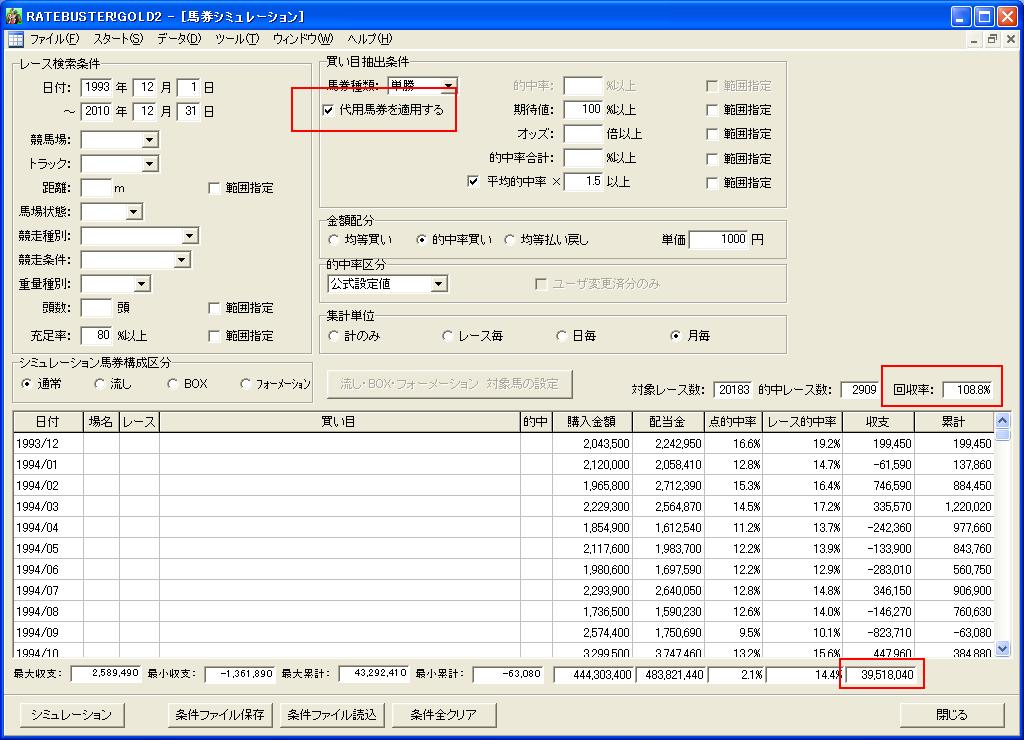Open the トラック dropdown
The width and height of the screenshot is (1024, 740).
tap(150, 164)
